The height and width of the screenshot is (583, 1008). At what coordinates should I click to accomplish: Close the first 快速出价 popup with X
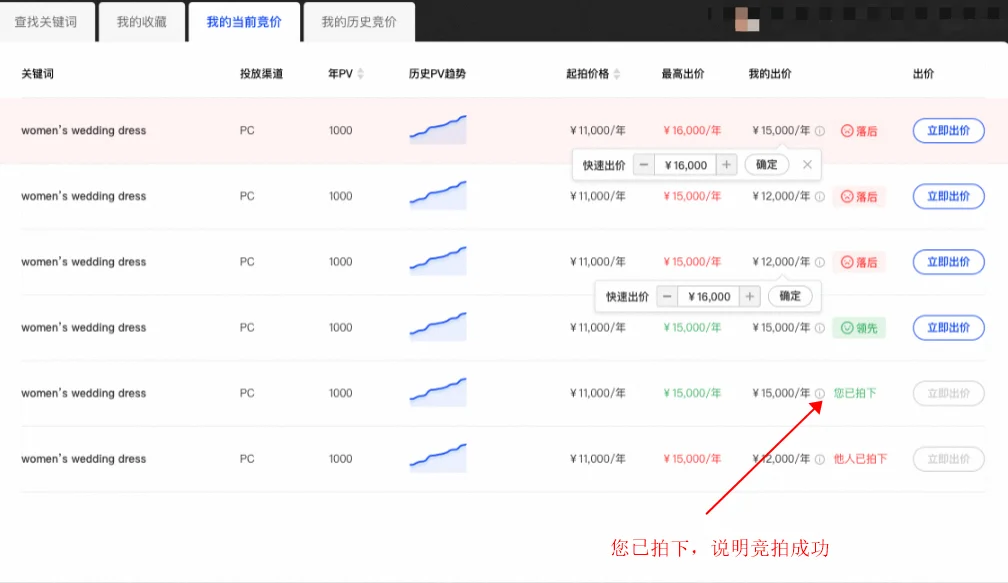tap(807, 165)
